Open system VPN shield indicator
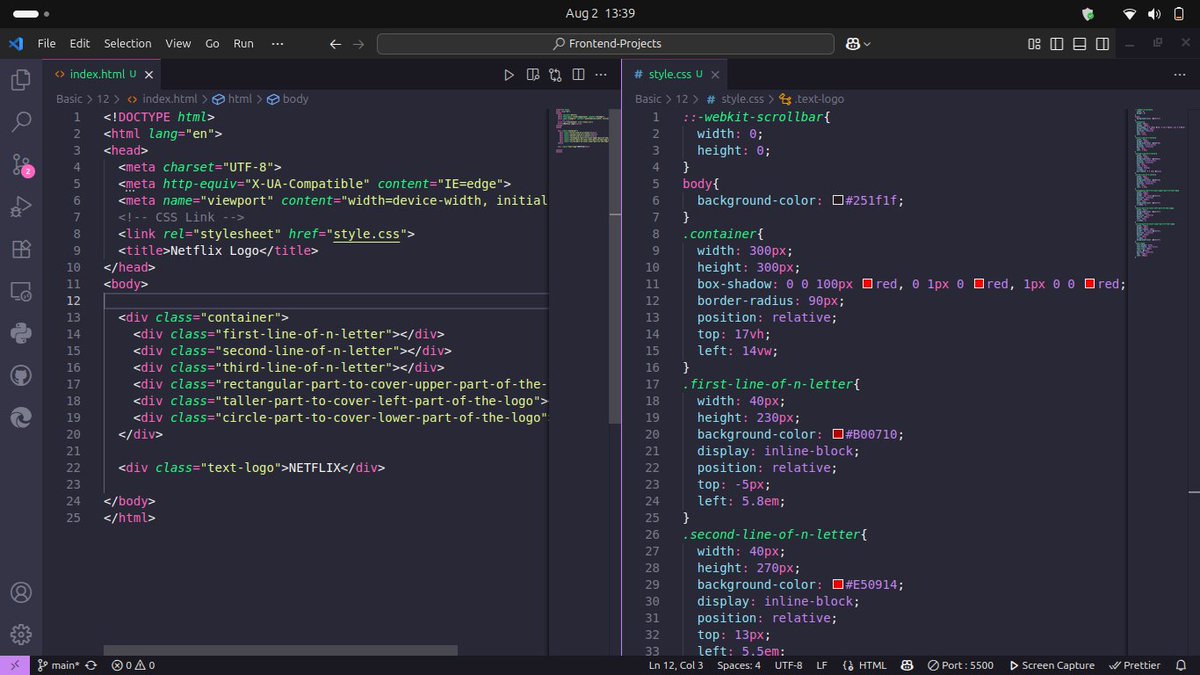1200x675 pixels. coord(1089,14)
